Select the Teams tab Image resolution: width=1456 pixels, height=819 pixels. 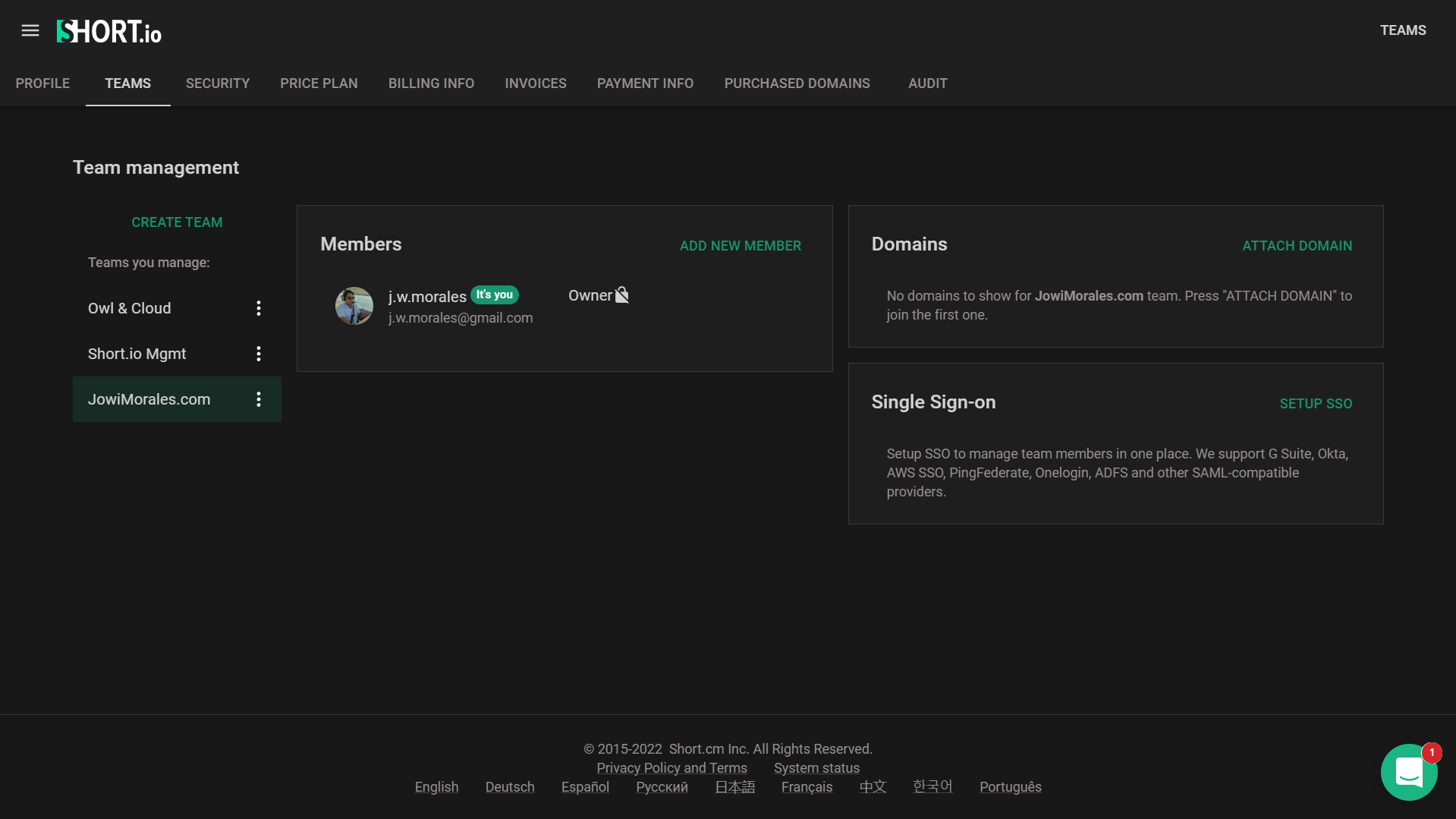tap(128, 83)
